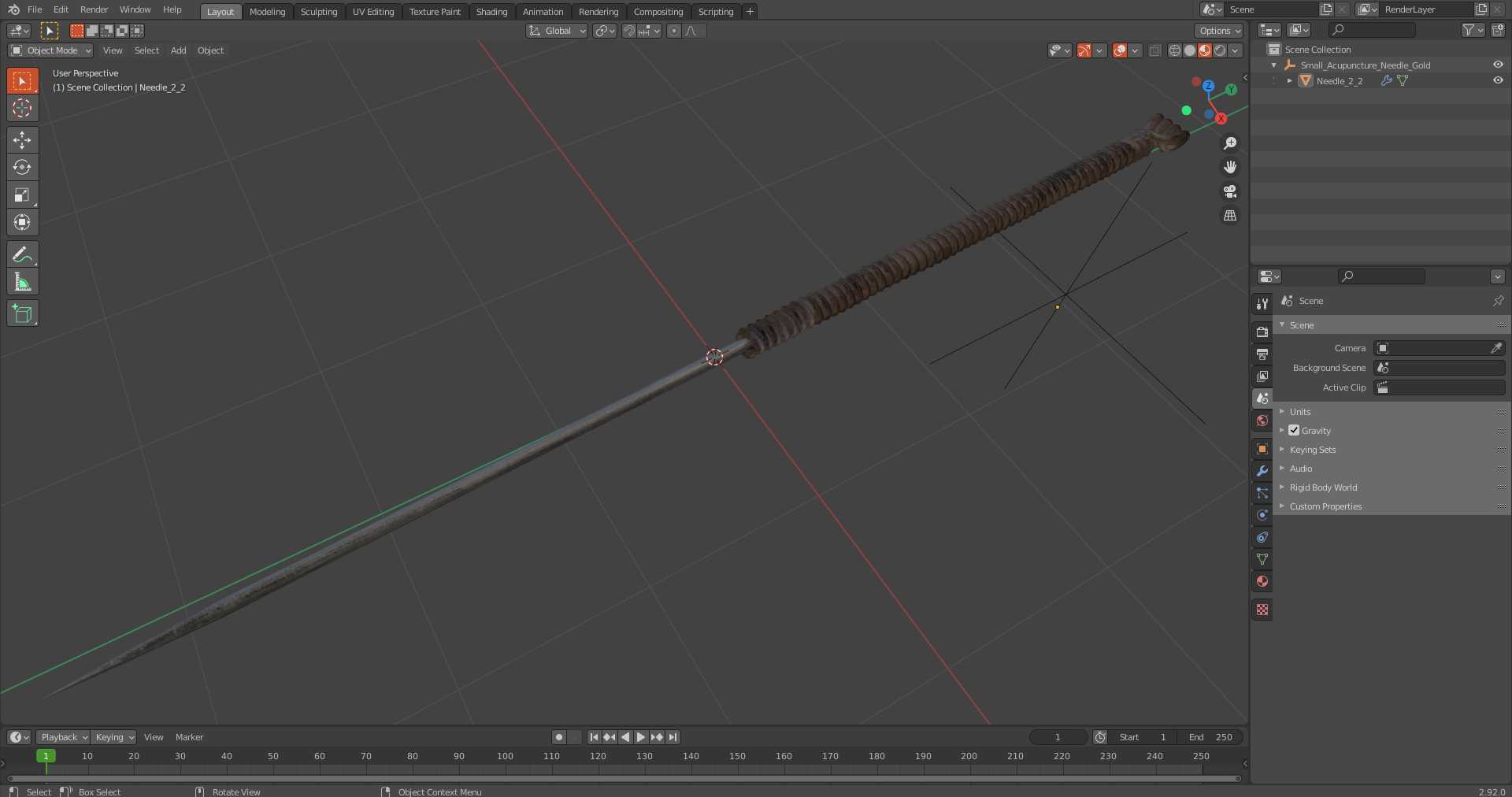Toggle proportional editing in the header
1512x797 pixels.
tap(673, 31)
